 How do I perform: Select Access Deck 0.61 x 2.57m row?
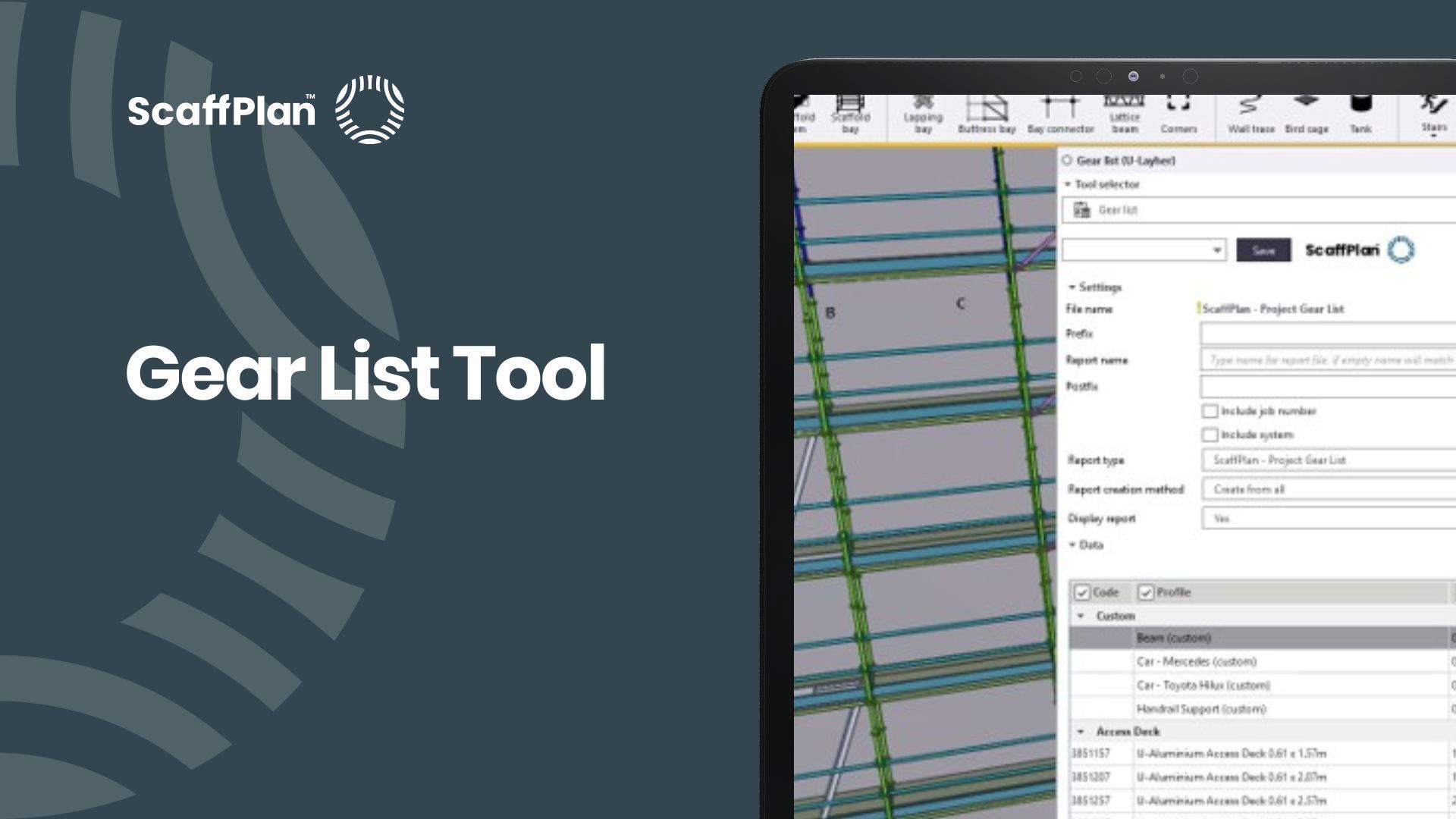click(1263, 801)
